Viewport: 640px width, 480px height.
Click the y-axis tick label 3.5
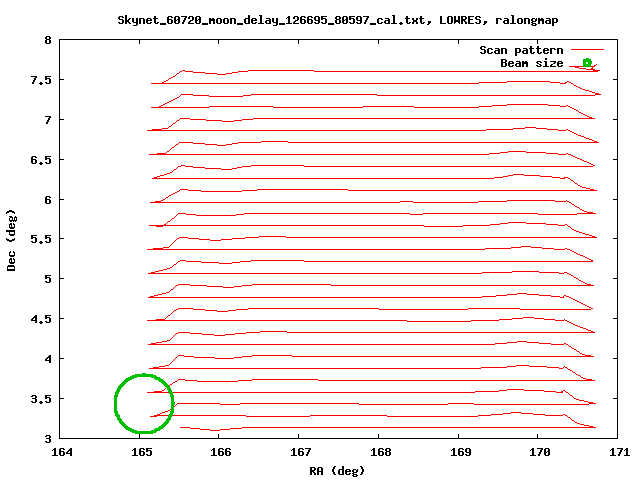(x=41, y=399)
